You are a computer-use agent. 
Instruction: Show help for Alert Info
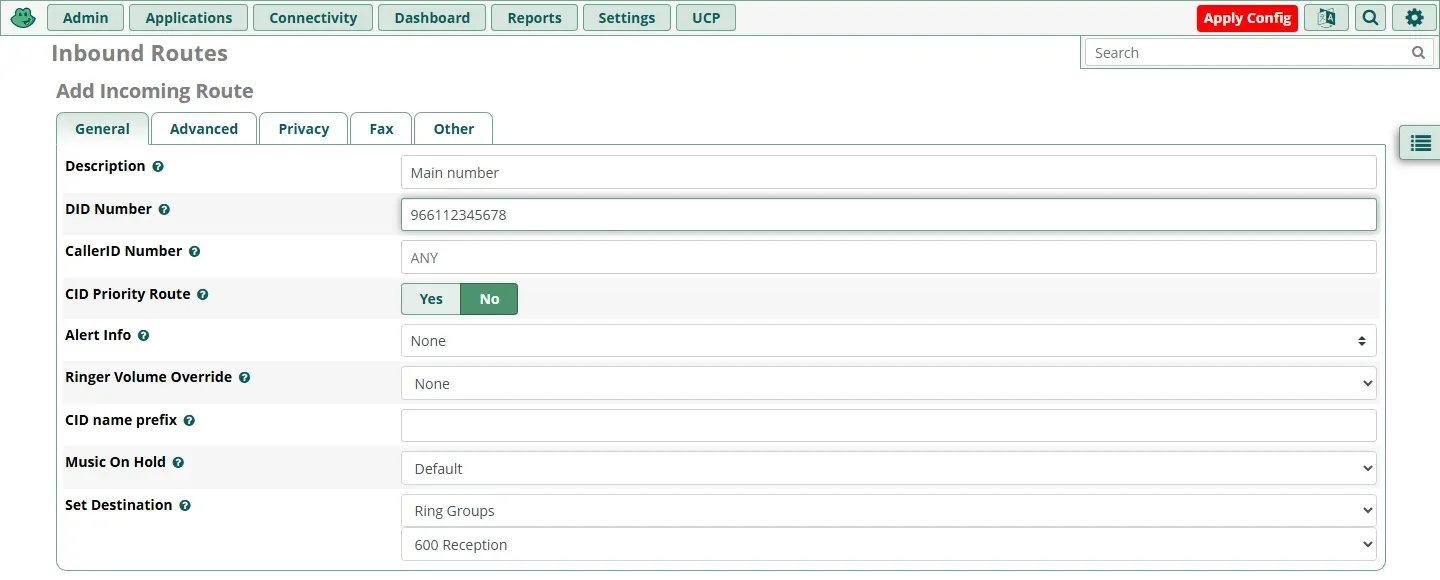143,336
